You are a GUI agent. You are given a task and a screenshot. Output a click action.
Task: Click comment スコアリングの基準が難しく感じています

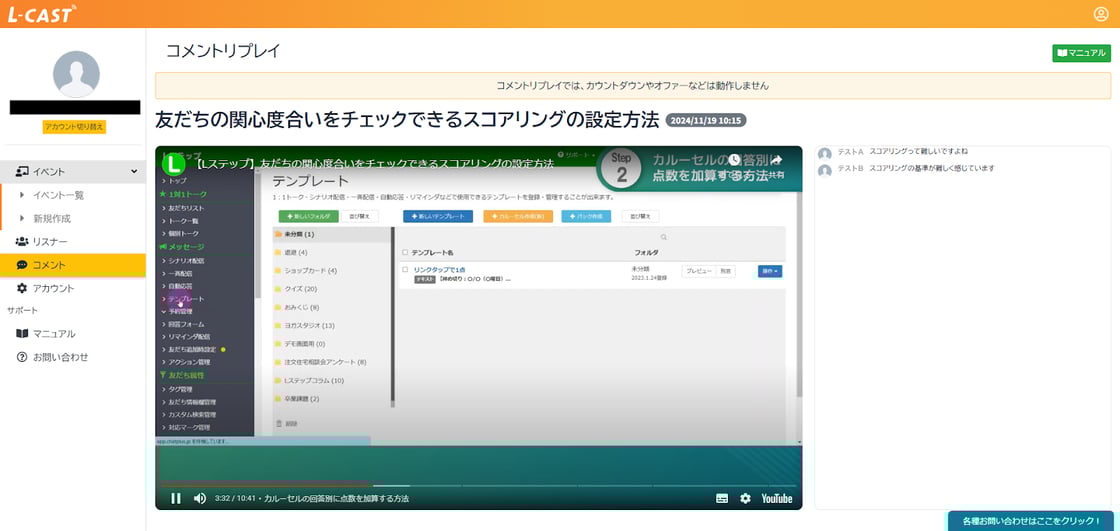[932, 169]
